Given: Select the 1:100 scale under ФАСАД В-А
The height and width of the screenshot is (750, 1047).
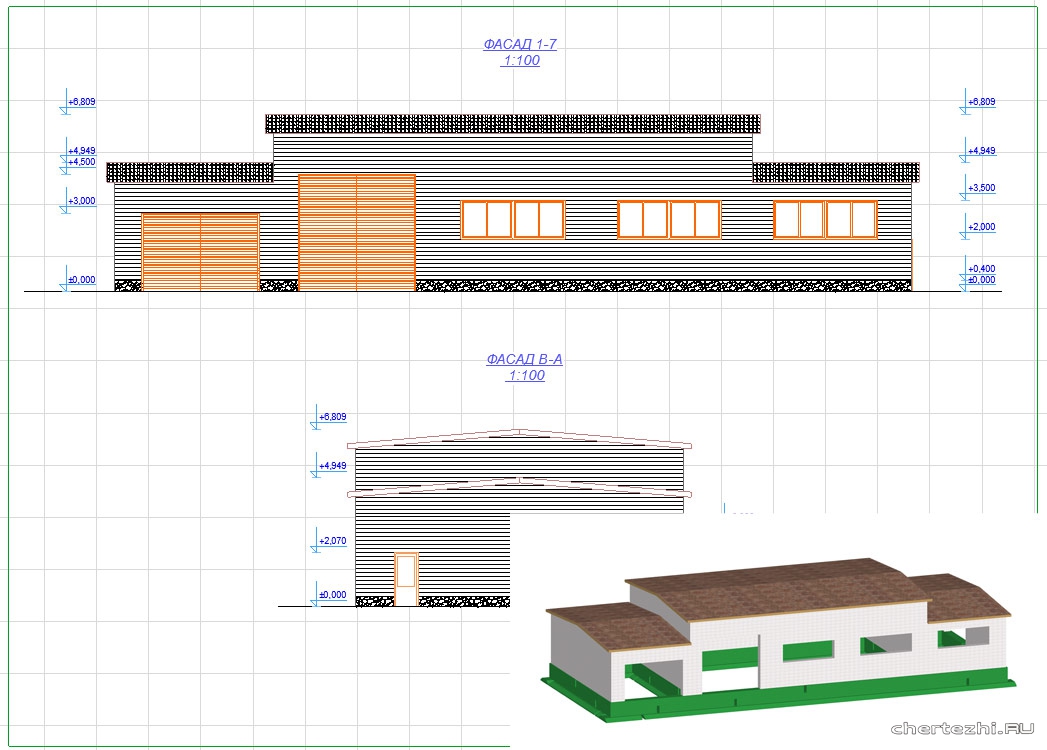Looking at the screenshot, I should click(x=525, y=376).
